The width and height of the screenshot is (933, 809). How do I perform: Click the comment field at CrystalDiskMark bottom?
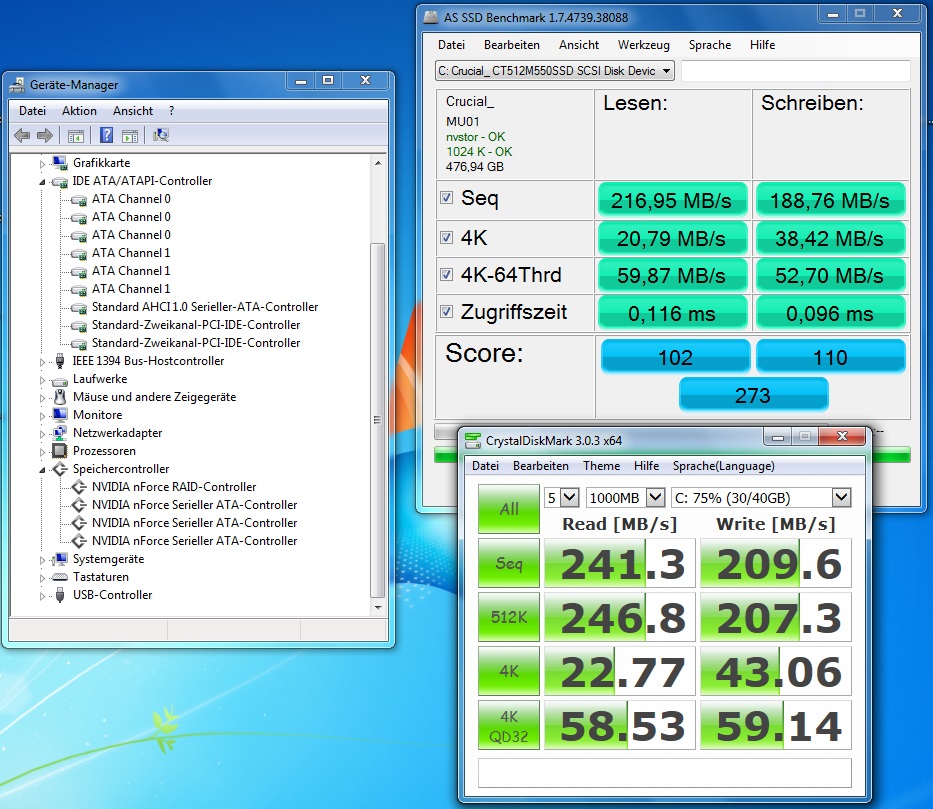click(665, 773)
